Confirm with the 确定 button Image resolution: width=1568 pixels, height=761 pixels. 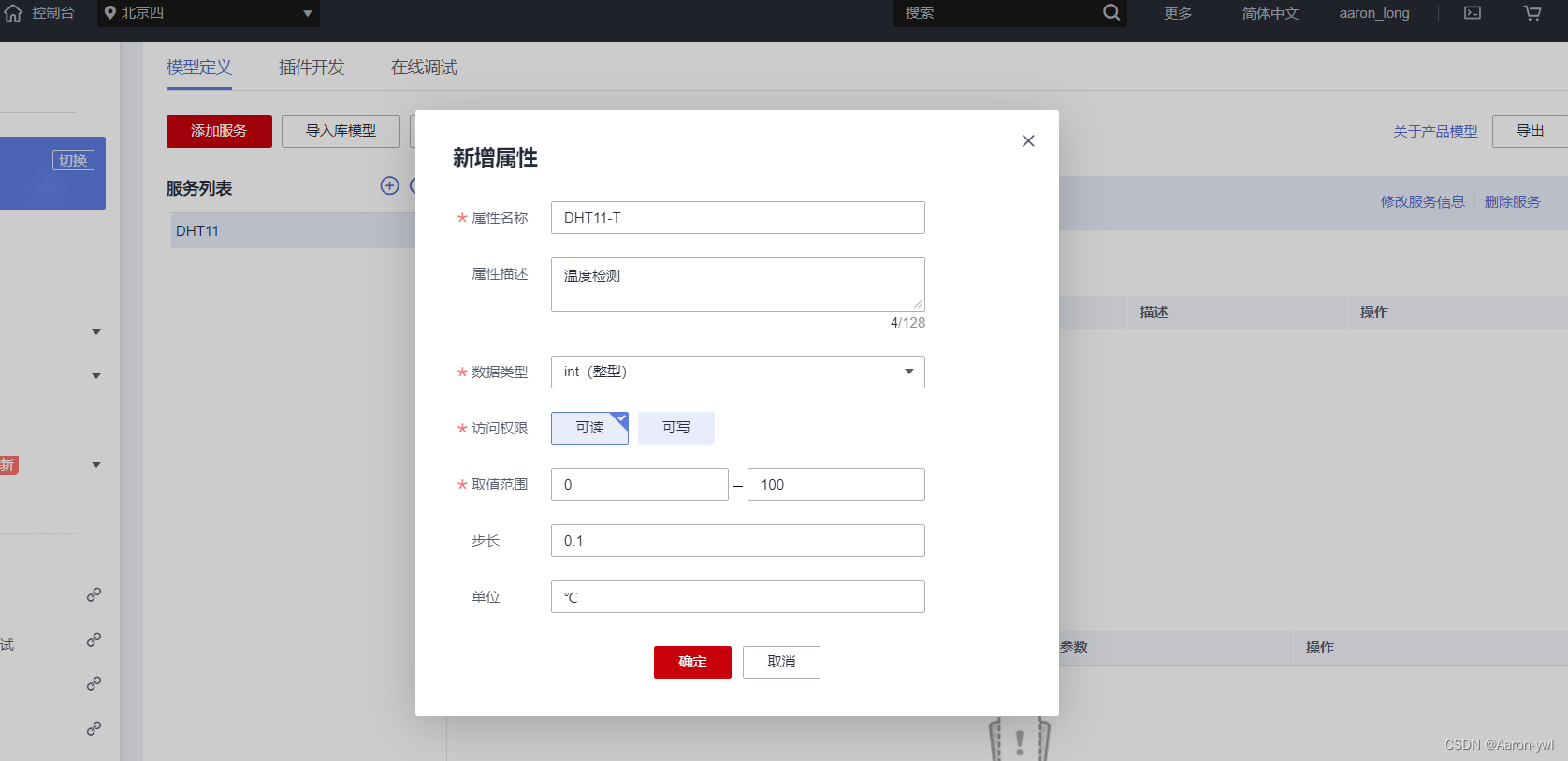pyautogui.click(x=692, y=662)
